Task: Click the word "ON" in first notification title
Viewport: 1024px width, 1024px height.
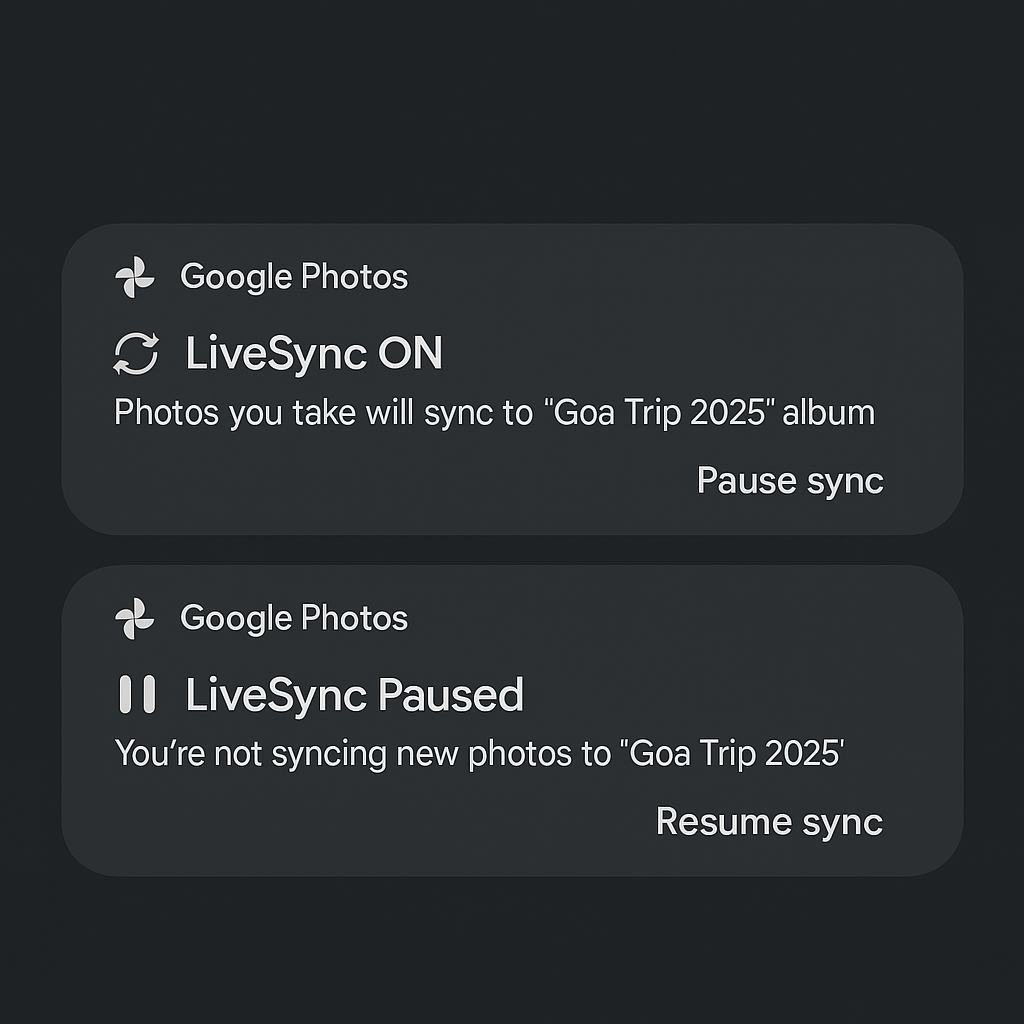Action: (x=410, y=354)
